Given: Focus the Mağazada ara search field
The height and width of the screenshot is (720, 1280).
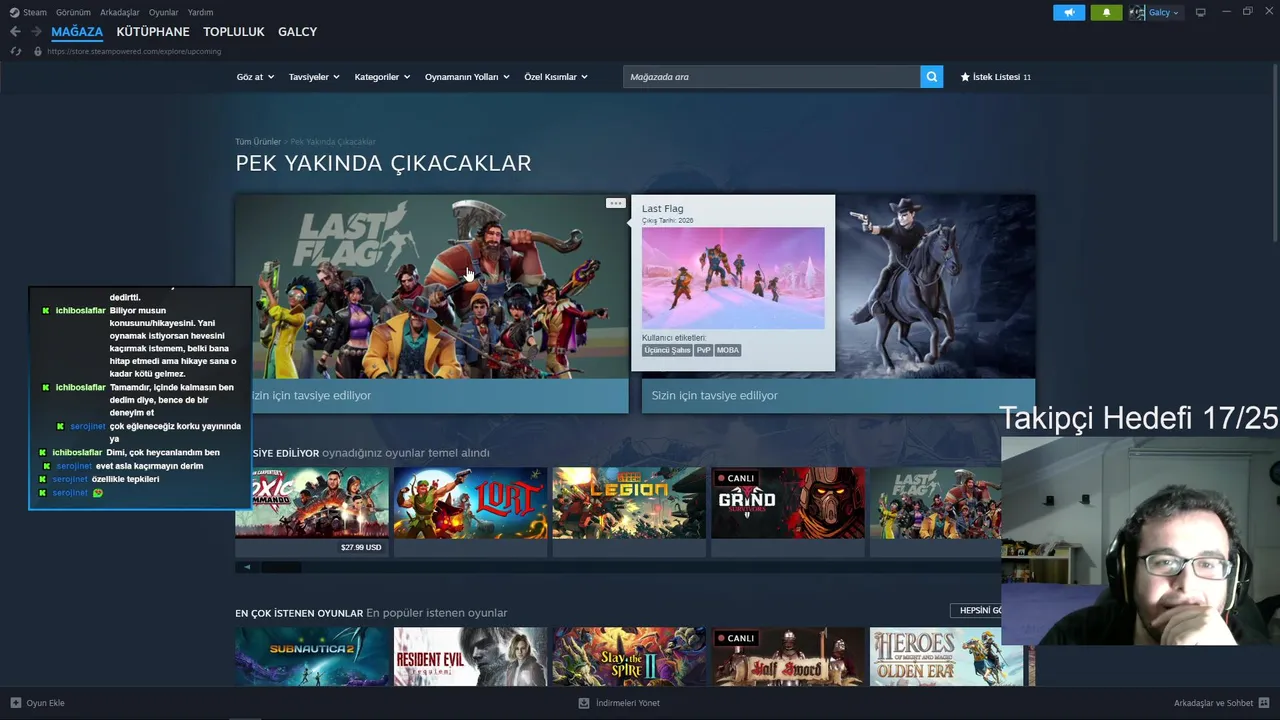Looking at the screenshot, I should click(771, 77).
